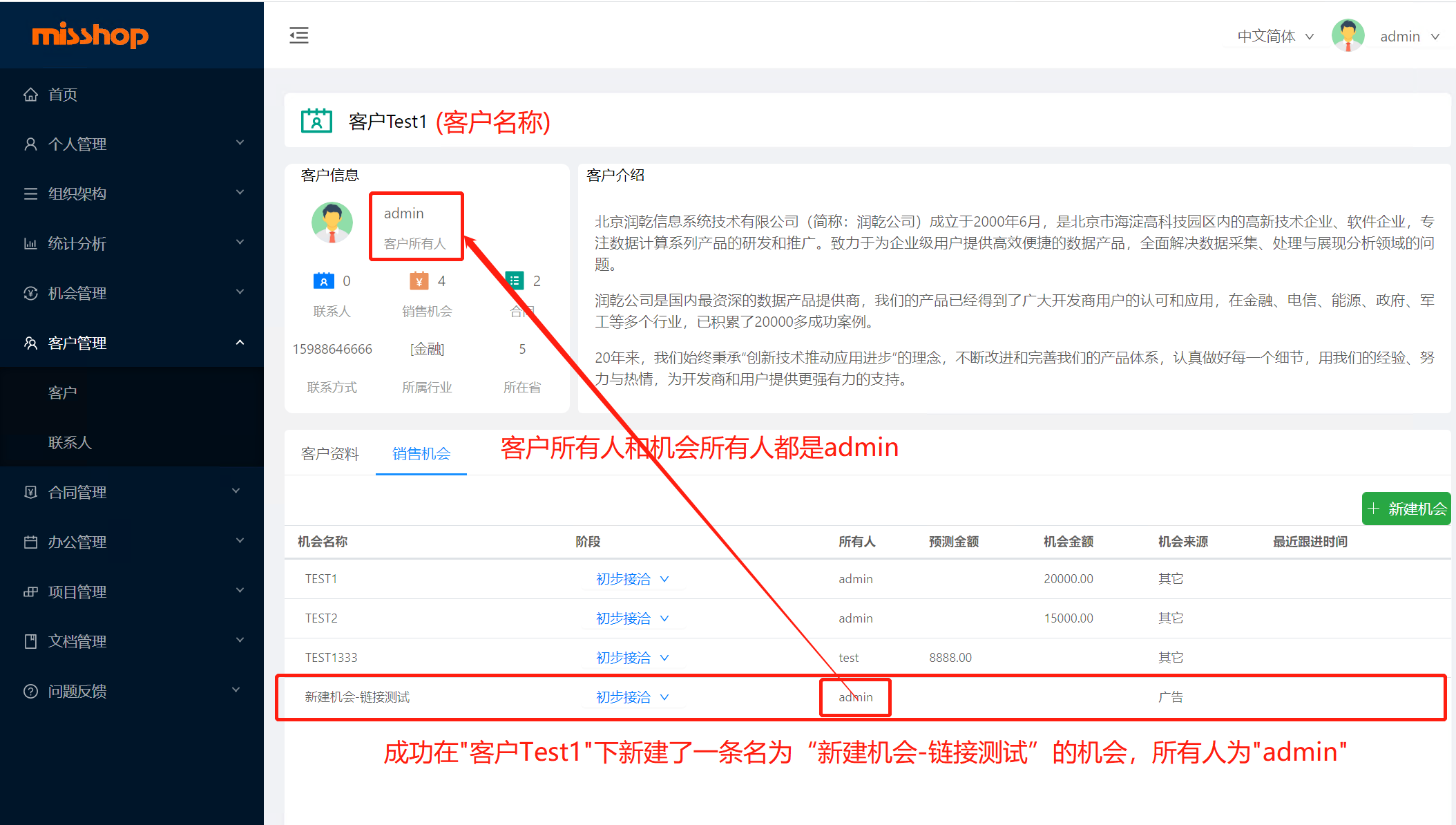Click the contacts count icon

(x=323, y=281)
